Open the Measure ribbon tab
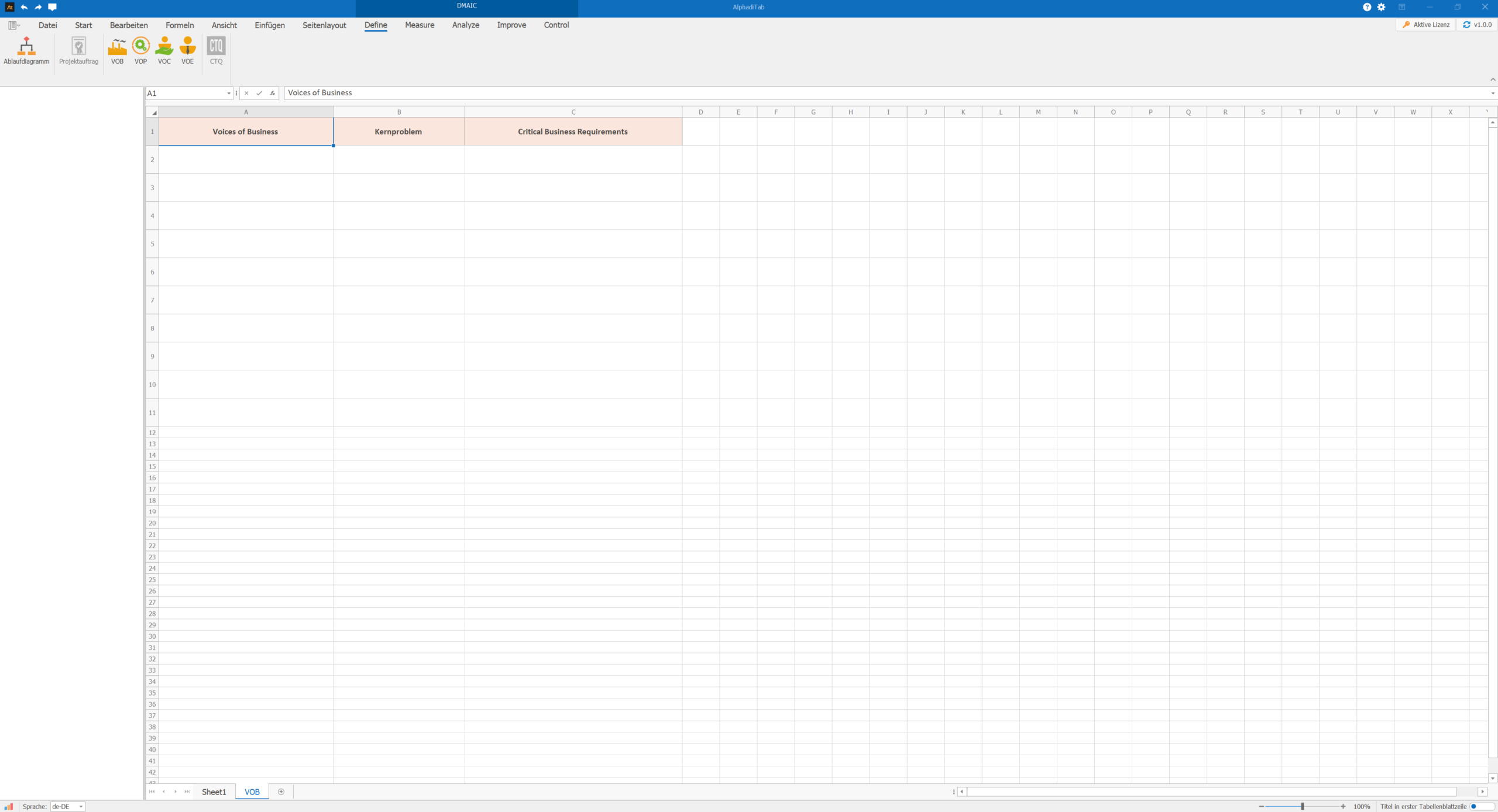This screenshot has height=812, width=1498. (420, 25)
